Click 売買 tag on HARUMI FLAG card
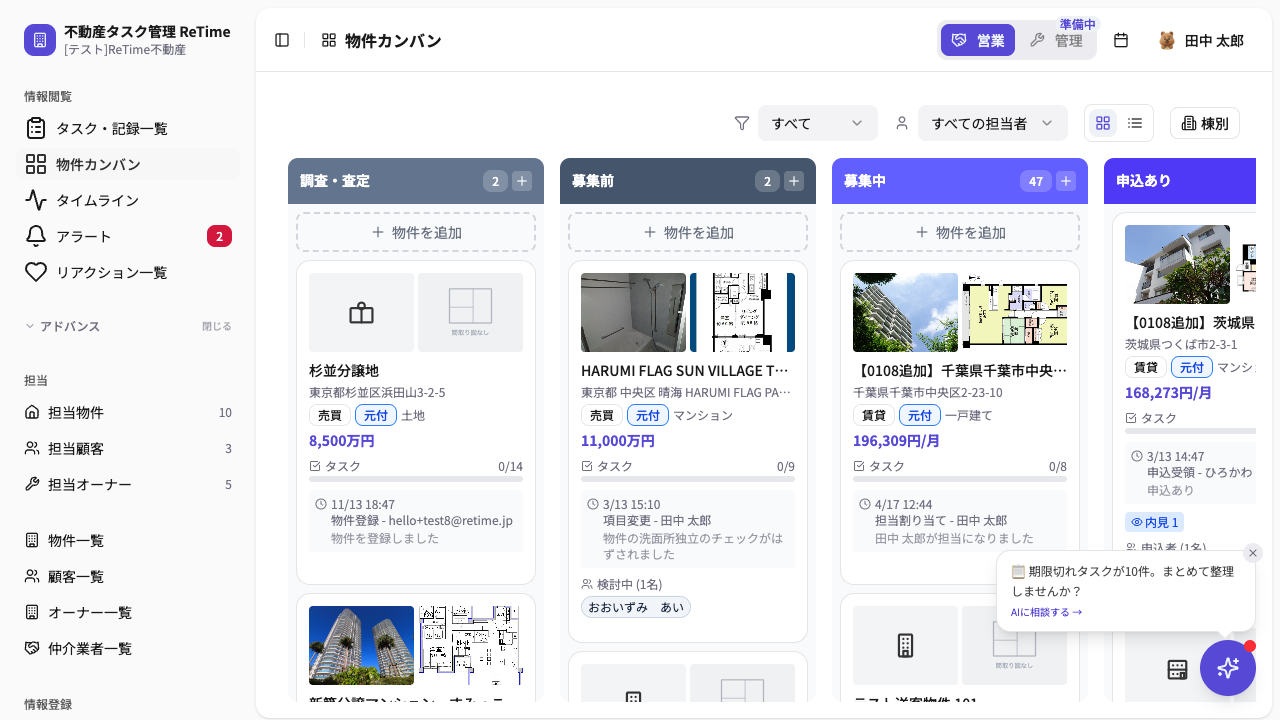The height and width of the screenshot is (720, 1280). click(x=602, y=415)
